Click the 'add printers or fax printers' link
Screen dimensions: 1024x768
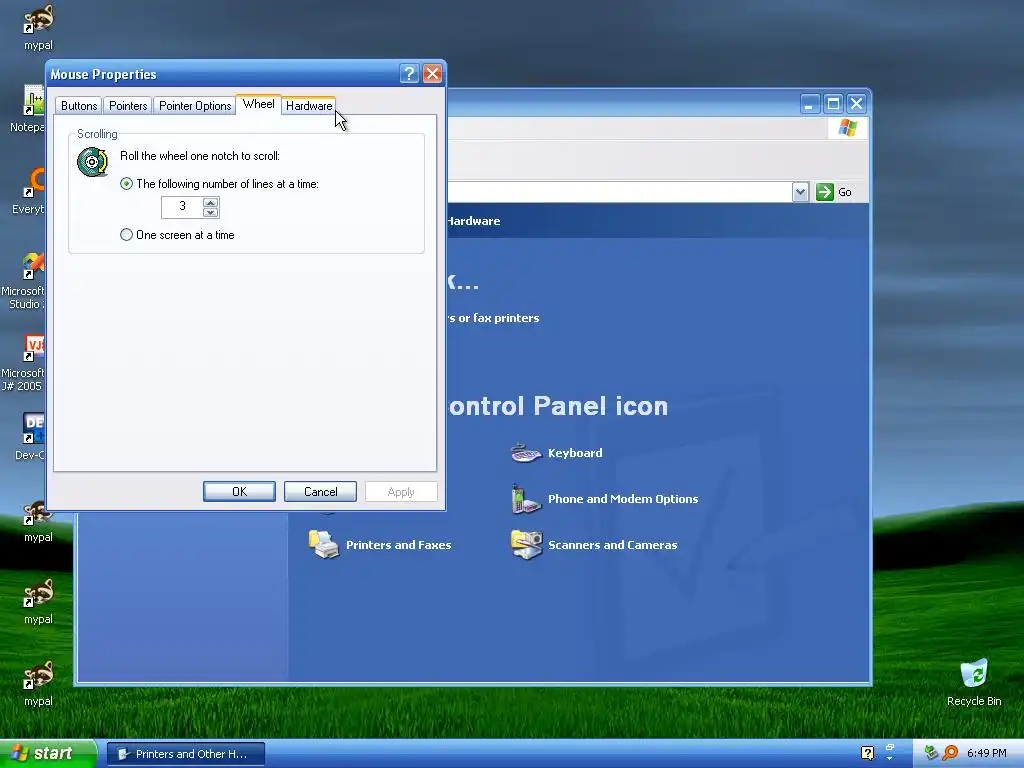(494, 318)
